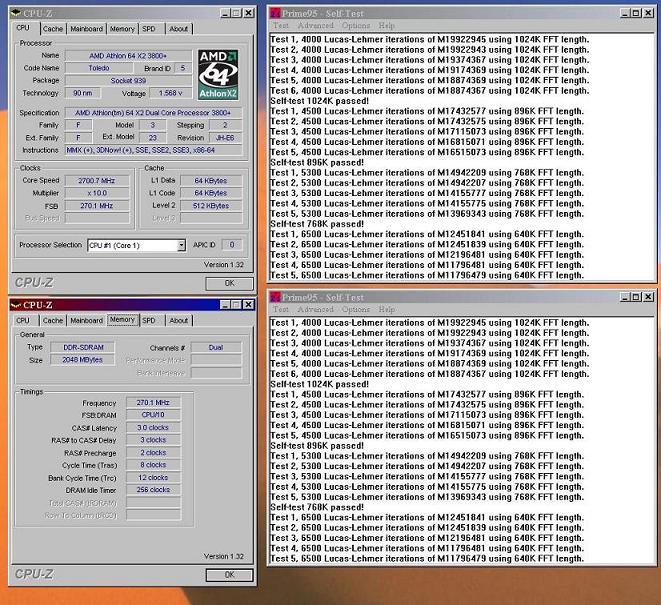Open SPD tab in top CPU-Z window

click(x=149, y=29)
